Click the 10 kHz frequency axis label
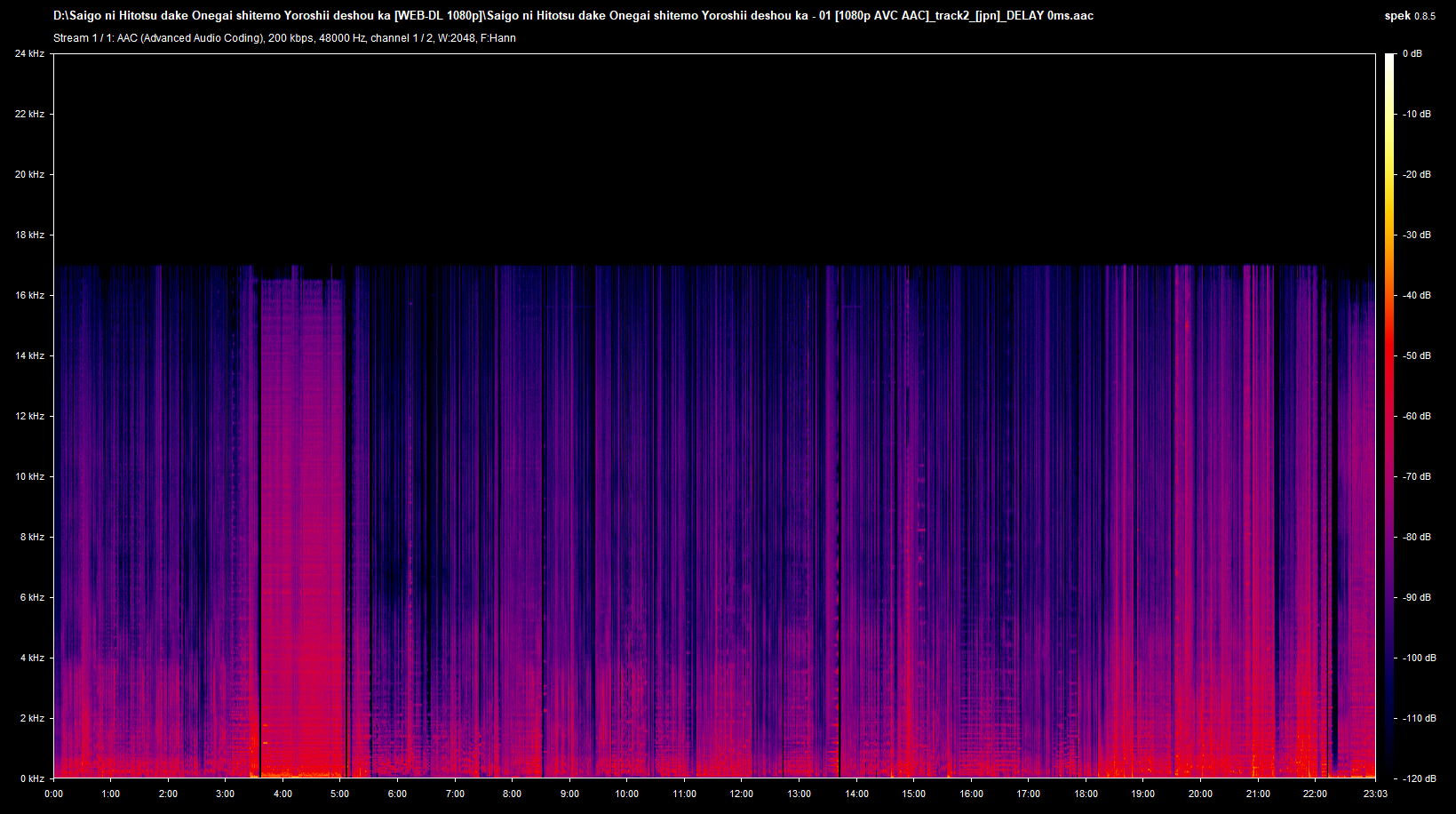Viewport: 1456px width, 814px height. tap(29, 477)
